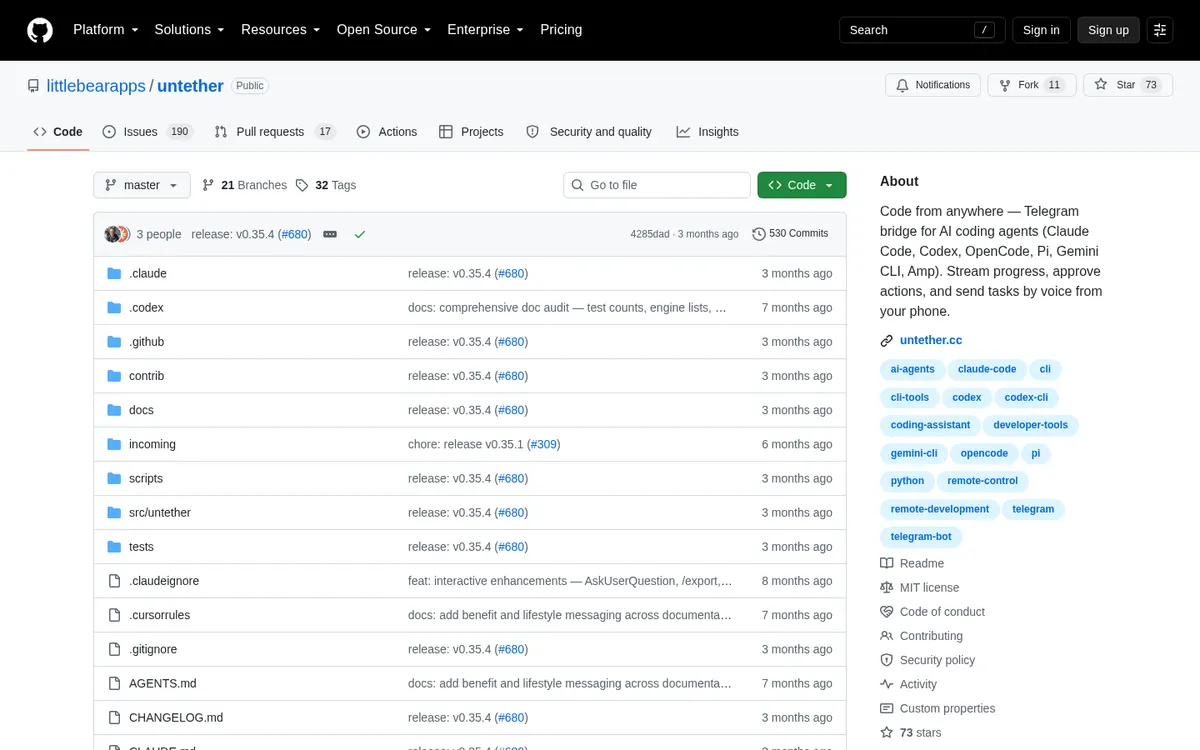The width and height of the screenshot is (1200, 750).
Task: Click the incoming folder icon
Action: 114,444
